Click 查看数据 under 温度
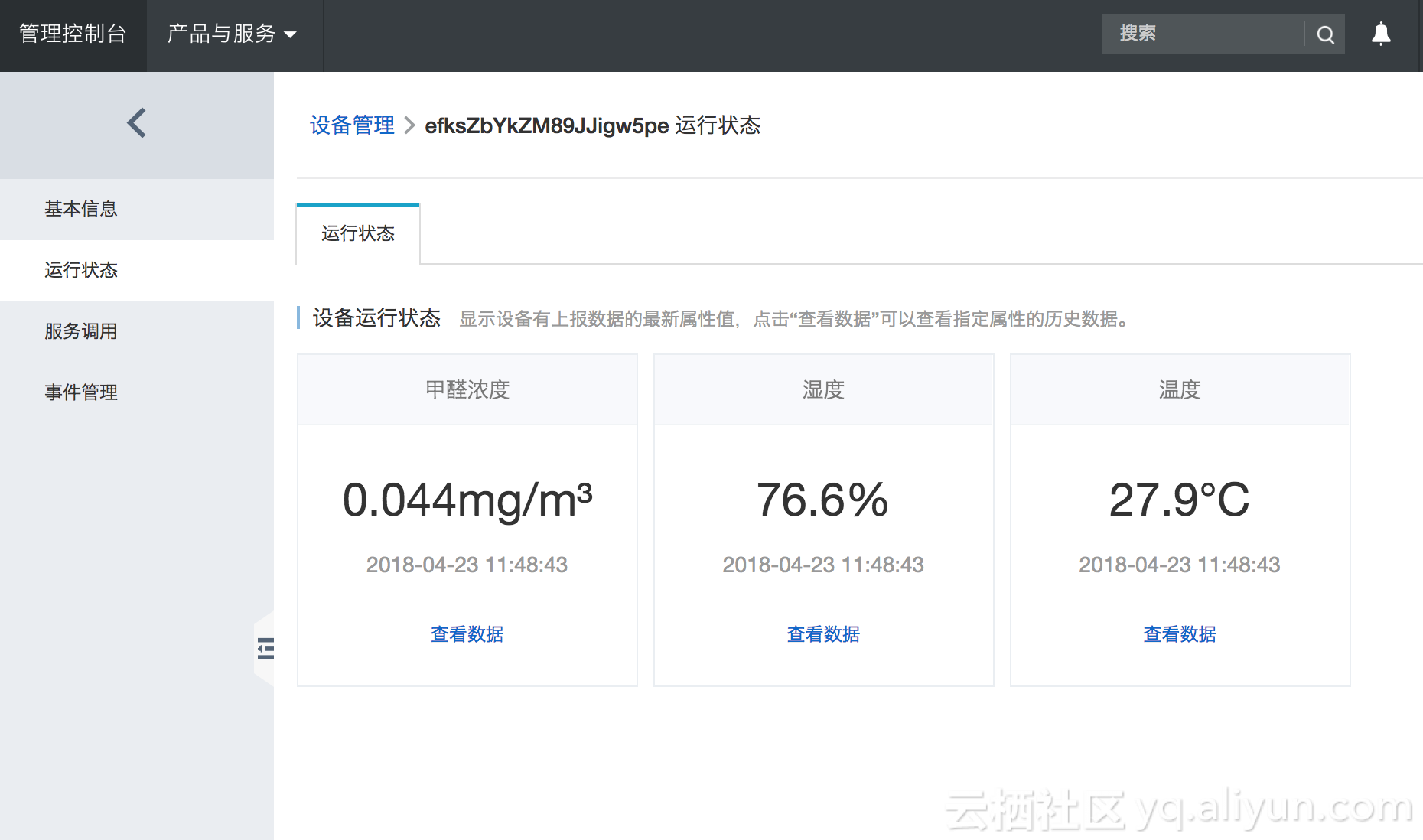This screenshot has height=840, width=1423. (x=1180, y=634)
